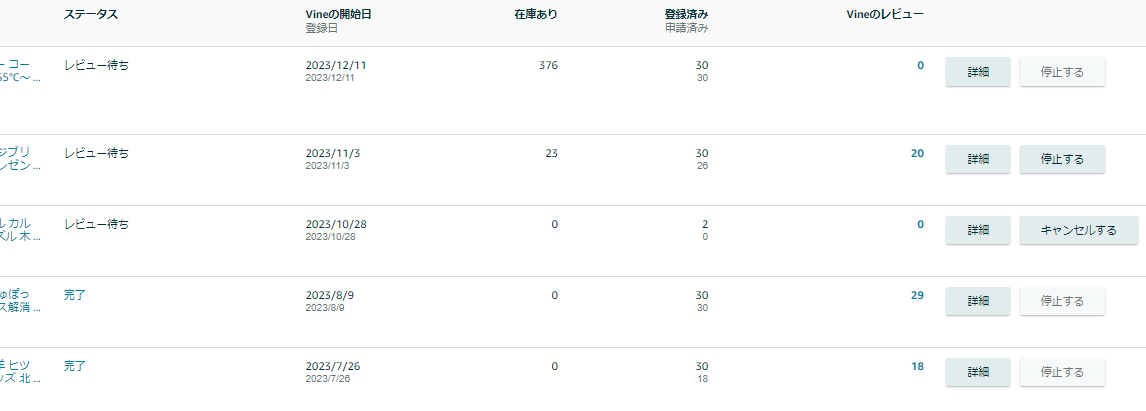Click the 完了 status in the 2023/8/9 row
Screen dimensions: 1146x411
coord(75,295)
